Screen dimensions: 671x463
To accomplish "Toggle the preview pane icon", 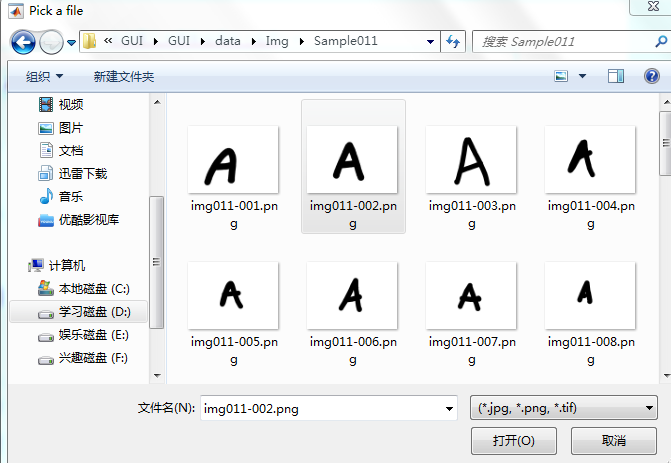I will (x=616, y=76).
